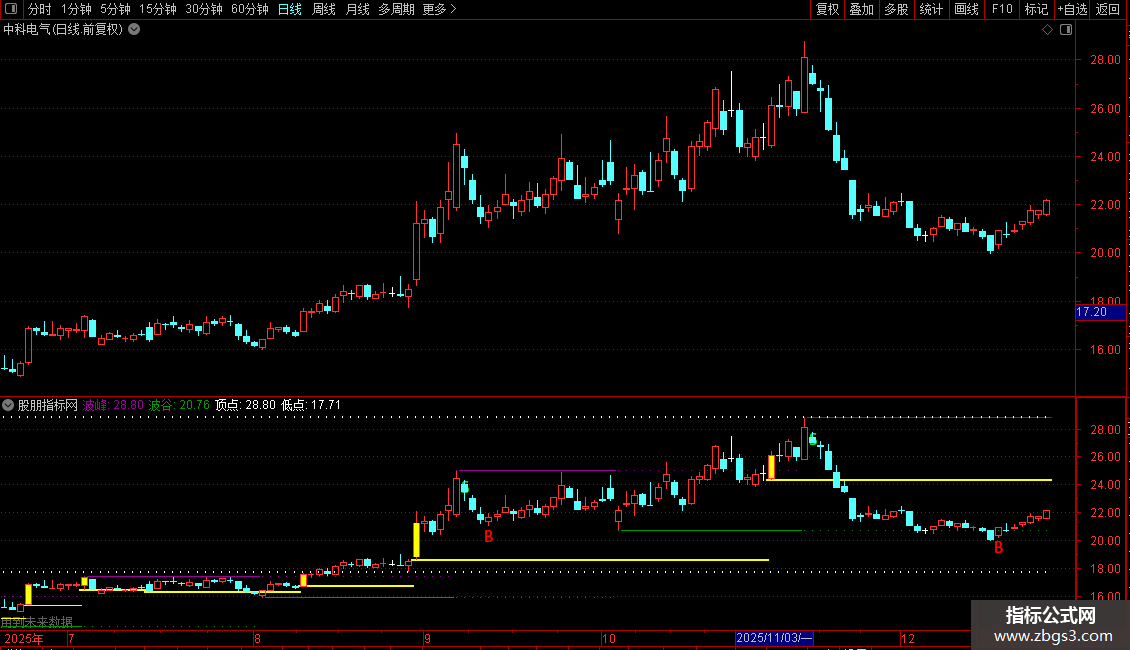Open the F10 company info
Image resolution: width=1130 pixels, height=650 pixels.
tap(1002, 9)
